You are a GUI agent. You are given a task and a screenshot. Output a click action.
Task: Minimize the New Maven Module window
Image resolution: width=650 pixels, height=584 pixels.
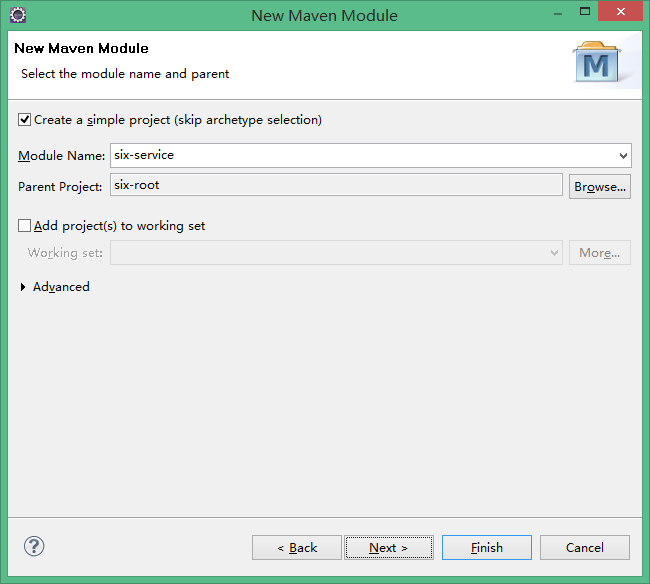click(x=558, y=13)
